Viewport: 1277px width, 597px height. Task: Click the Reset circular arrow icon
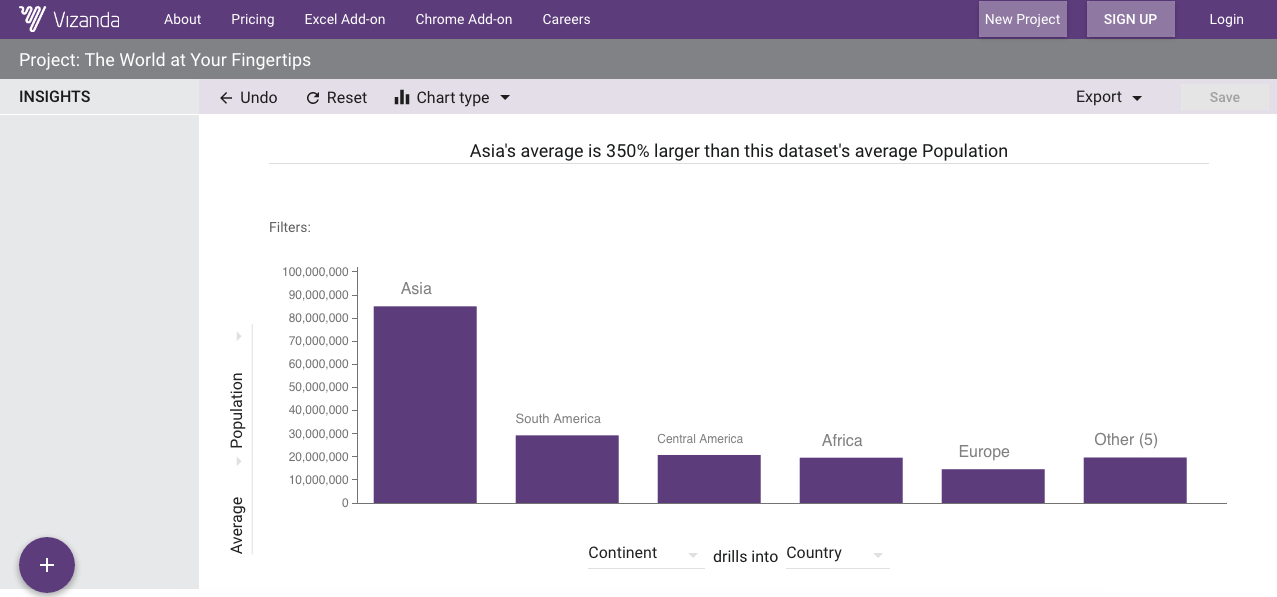tap(313, 98)
